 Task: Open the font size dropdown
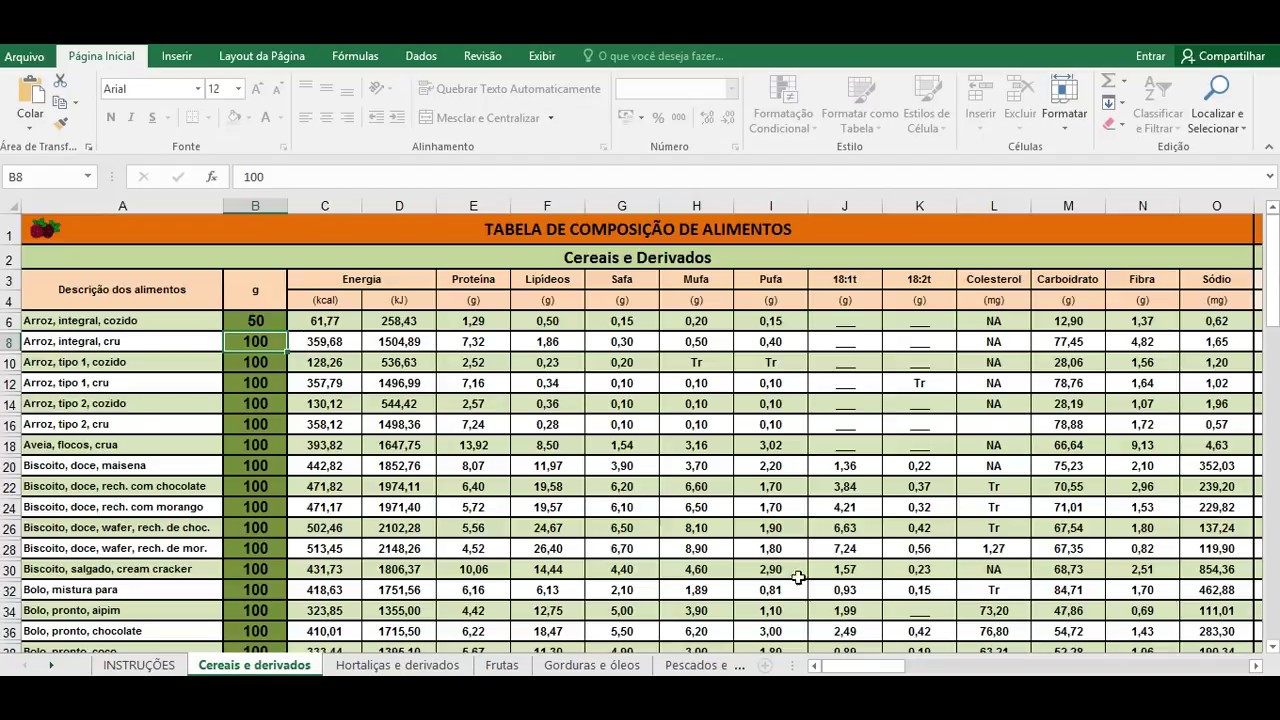[x=238, y=89]
